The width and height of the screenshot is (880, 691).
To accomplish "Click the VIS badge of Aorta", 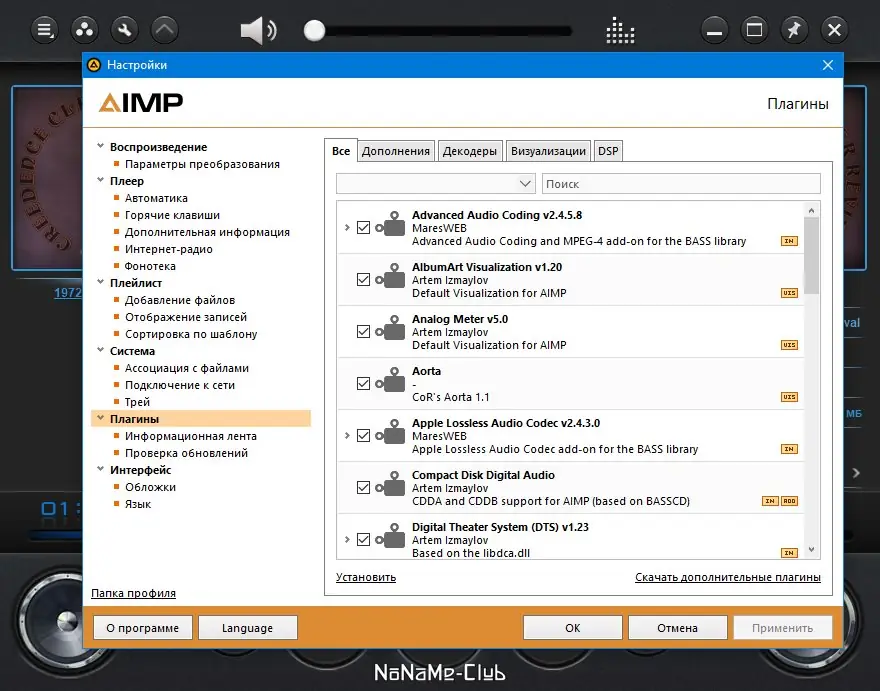I will pyautogui.click(x=789, y=397).
